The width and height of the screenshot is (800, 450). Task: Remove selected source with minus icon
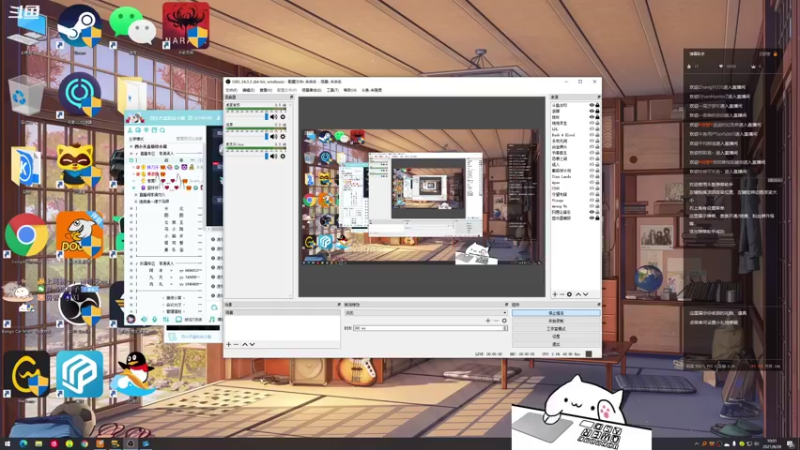[562, 294]
